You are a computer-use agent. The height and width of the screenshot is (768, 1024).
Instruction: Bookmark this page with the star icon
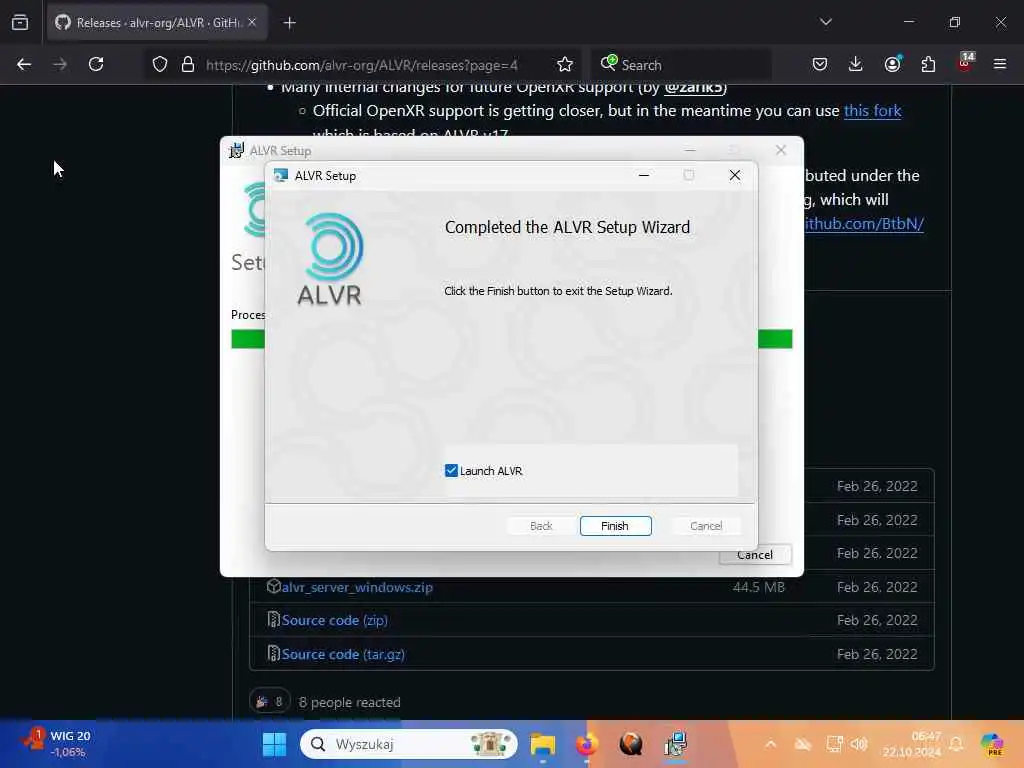pos(565,65)
